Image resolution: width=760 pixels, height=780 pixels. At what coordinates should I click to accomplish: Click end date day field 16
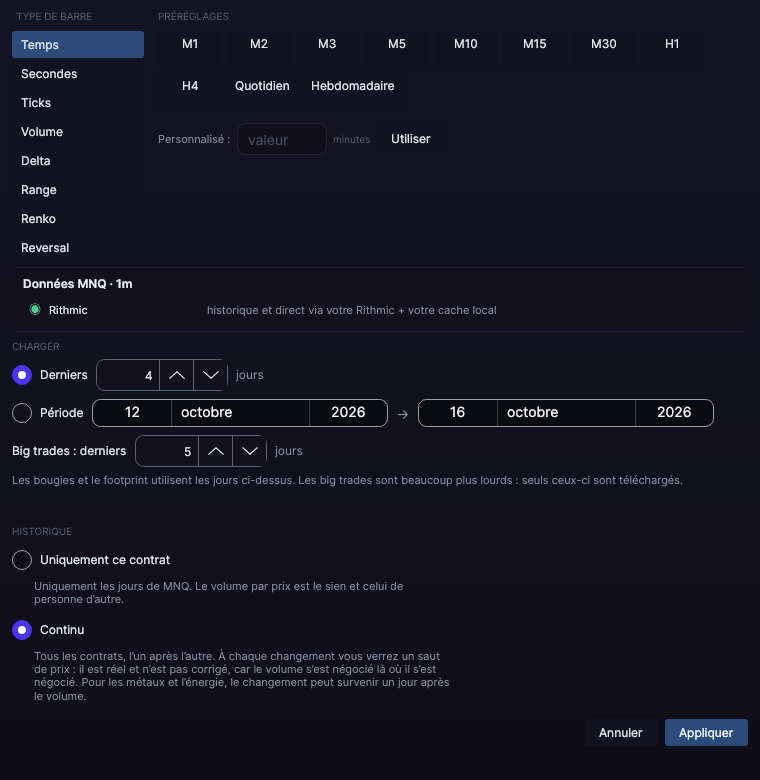(x=458, y=412)
